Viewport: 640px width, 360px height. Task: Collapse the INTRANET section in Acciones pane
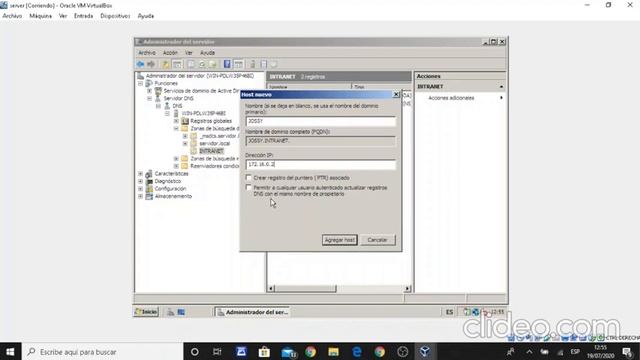[x=501, y=87]
